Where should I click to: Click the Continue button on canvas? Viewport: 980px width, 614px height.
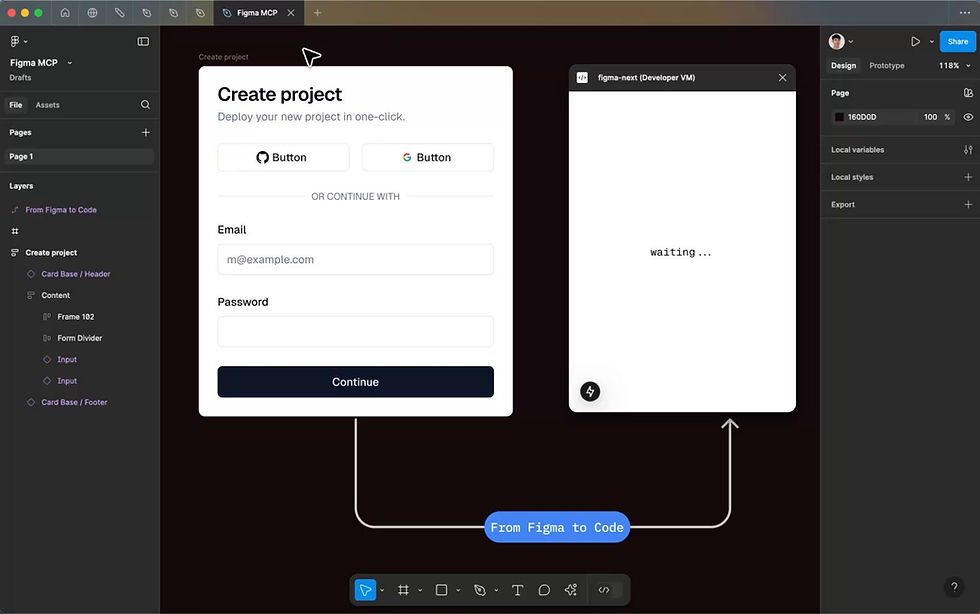(356, 382)
